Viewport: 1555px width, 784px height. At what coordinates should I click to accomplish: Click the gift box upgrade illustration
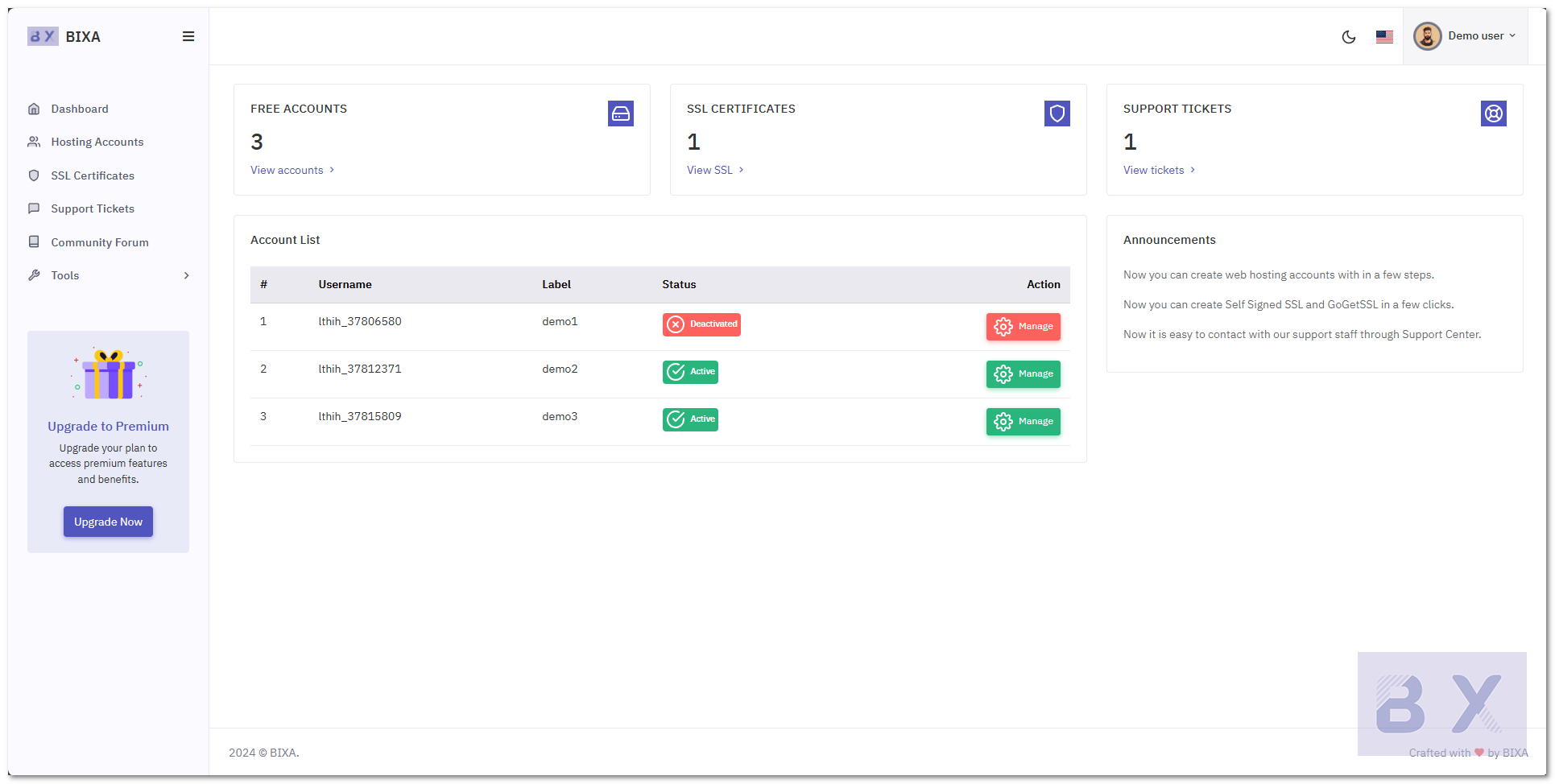click(x=108, y=374)
